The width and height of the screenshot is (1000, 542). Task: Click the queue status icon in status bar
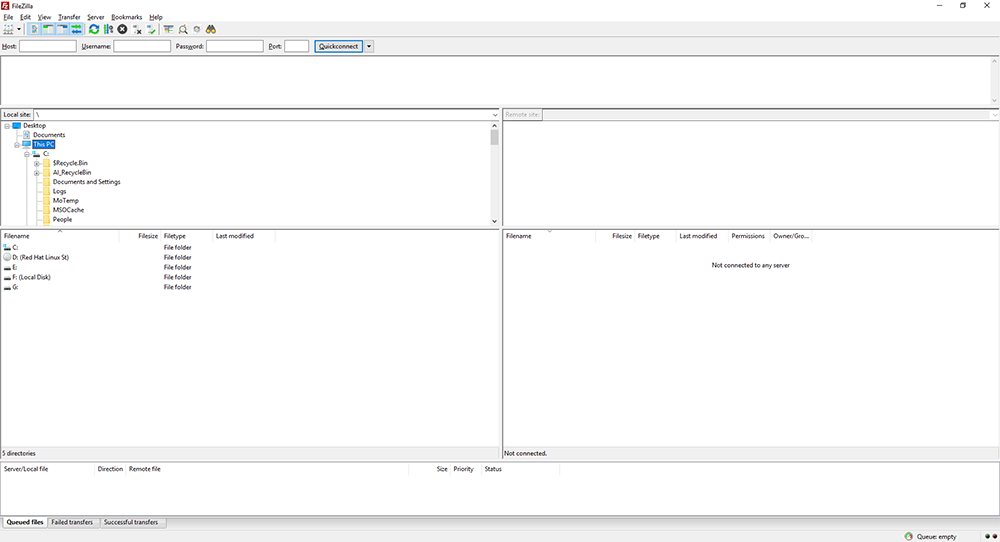click(908, 536)
